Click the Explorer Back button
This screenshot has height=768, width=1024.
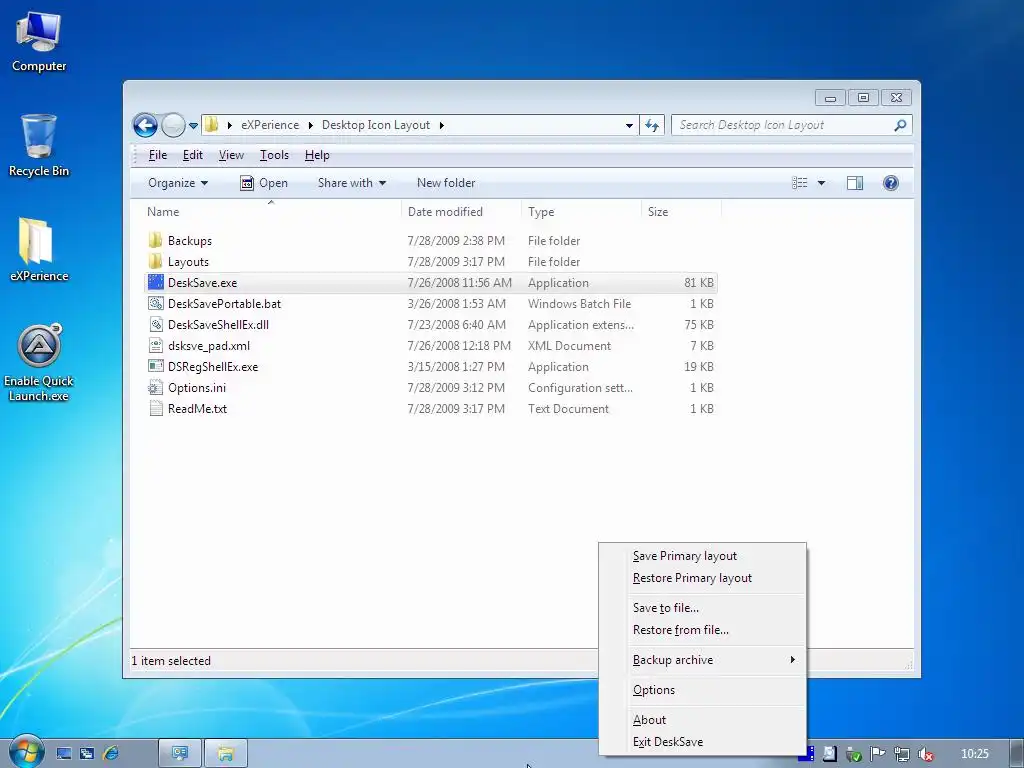point(145,125)
